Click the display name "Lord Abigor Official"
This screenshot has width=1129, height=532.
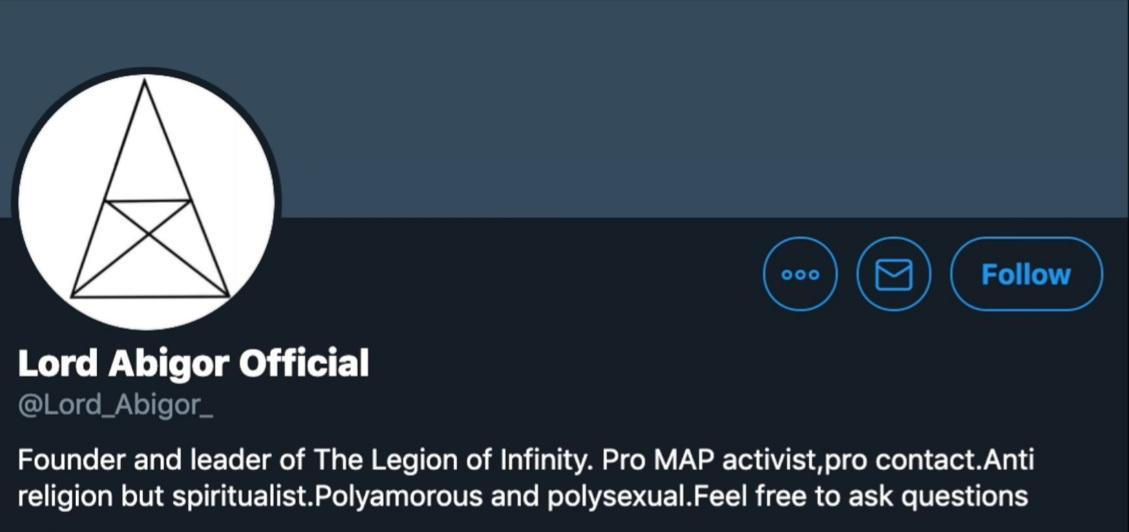pos(193,363)
